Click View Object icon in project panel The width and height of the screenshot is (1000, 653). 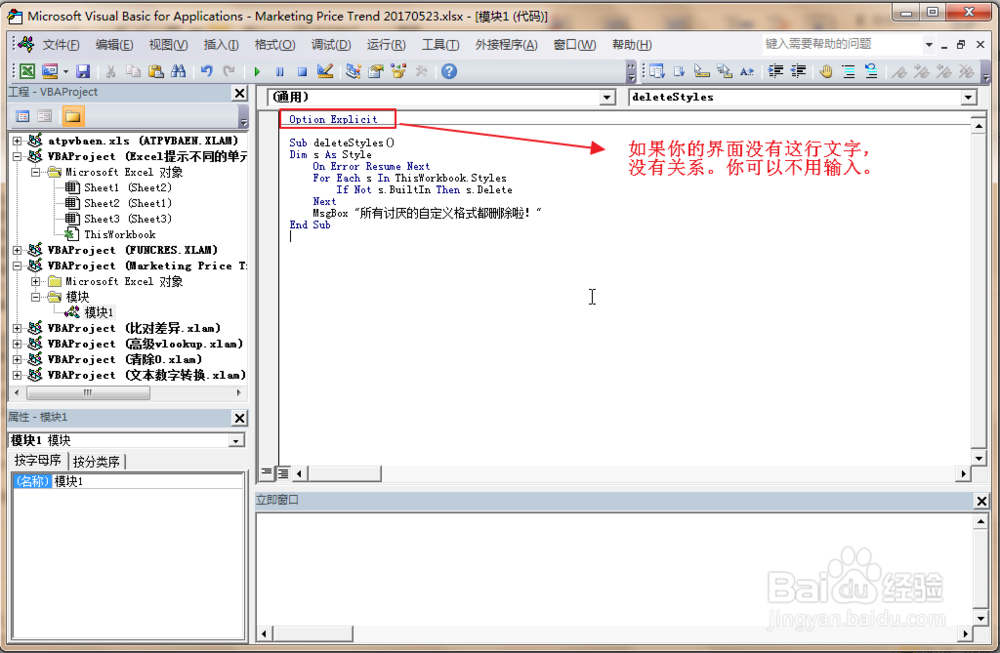[45, 116]
